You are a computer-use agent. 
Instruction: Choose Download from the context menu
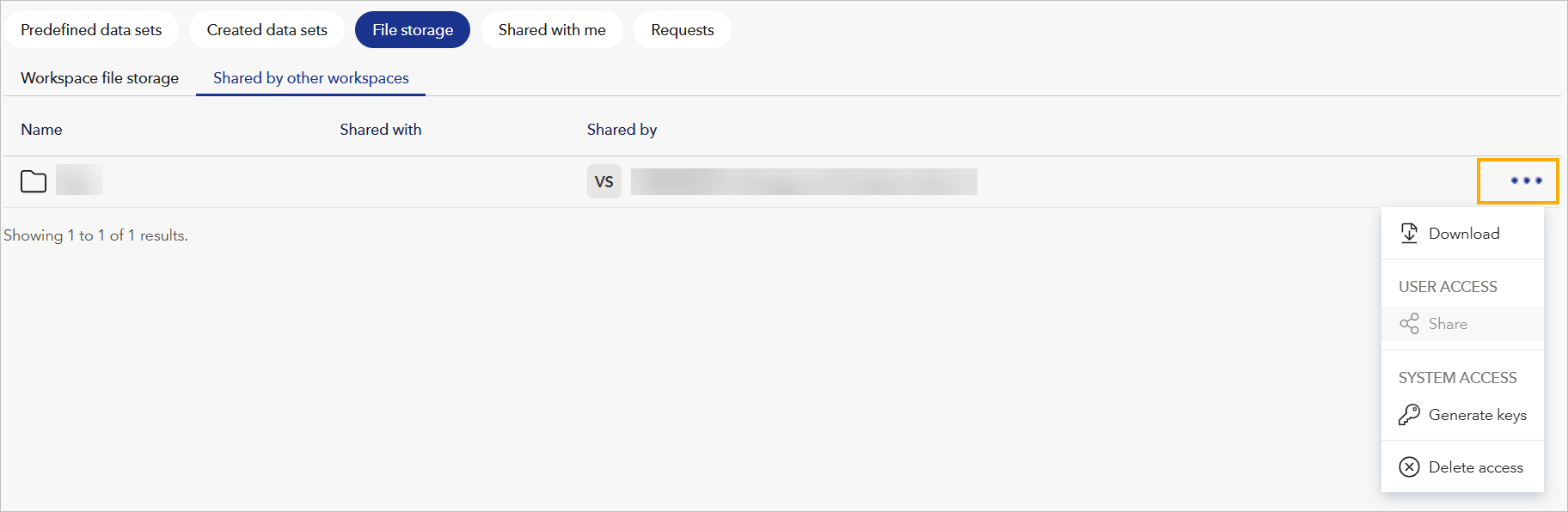pyautogui.click(x=1464, y=234)
